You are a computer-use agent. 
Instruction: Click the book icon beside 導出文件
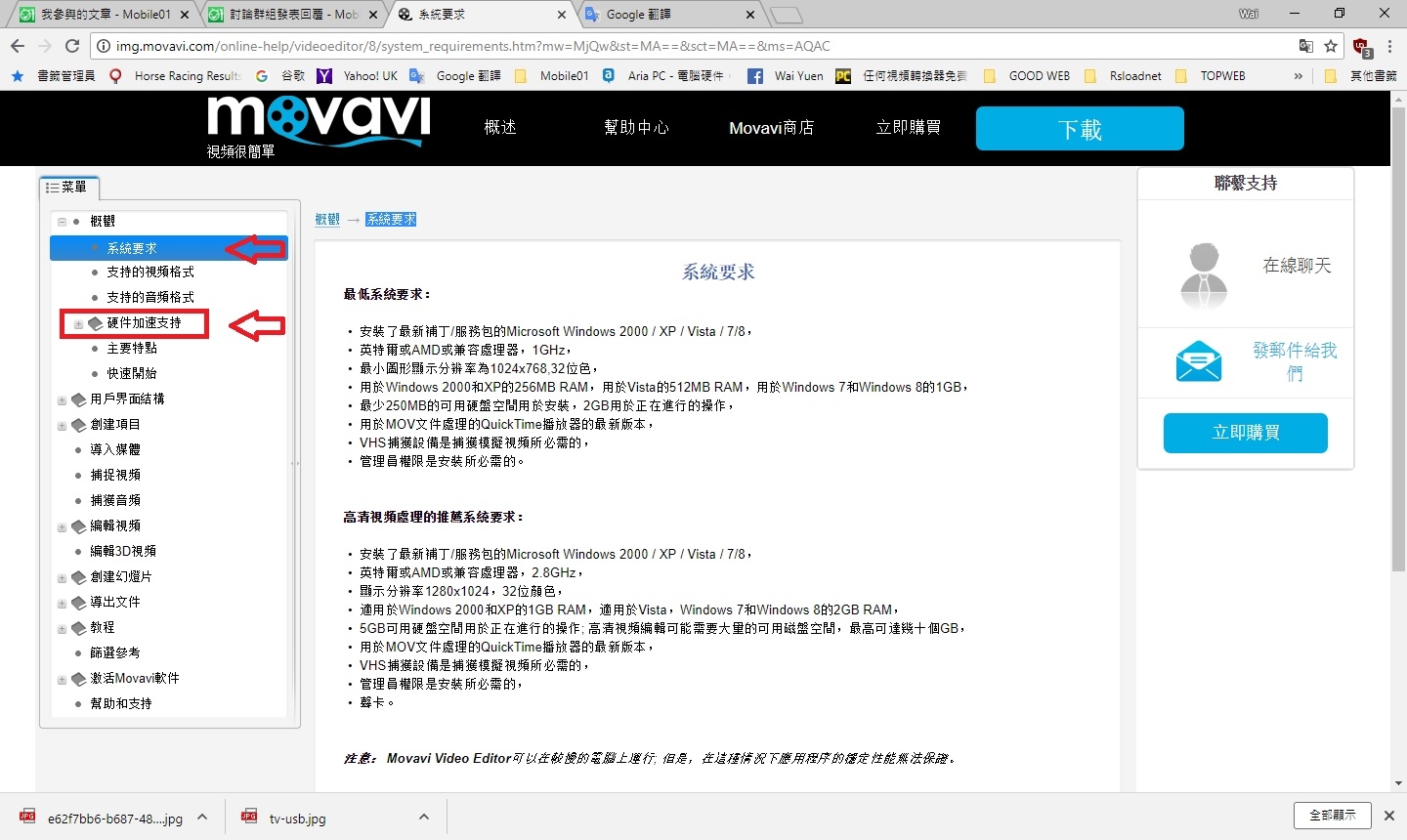point(79,603)
